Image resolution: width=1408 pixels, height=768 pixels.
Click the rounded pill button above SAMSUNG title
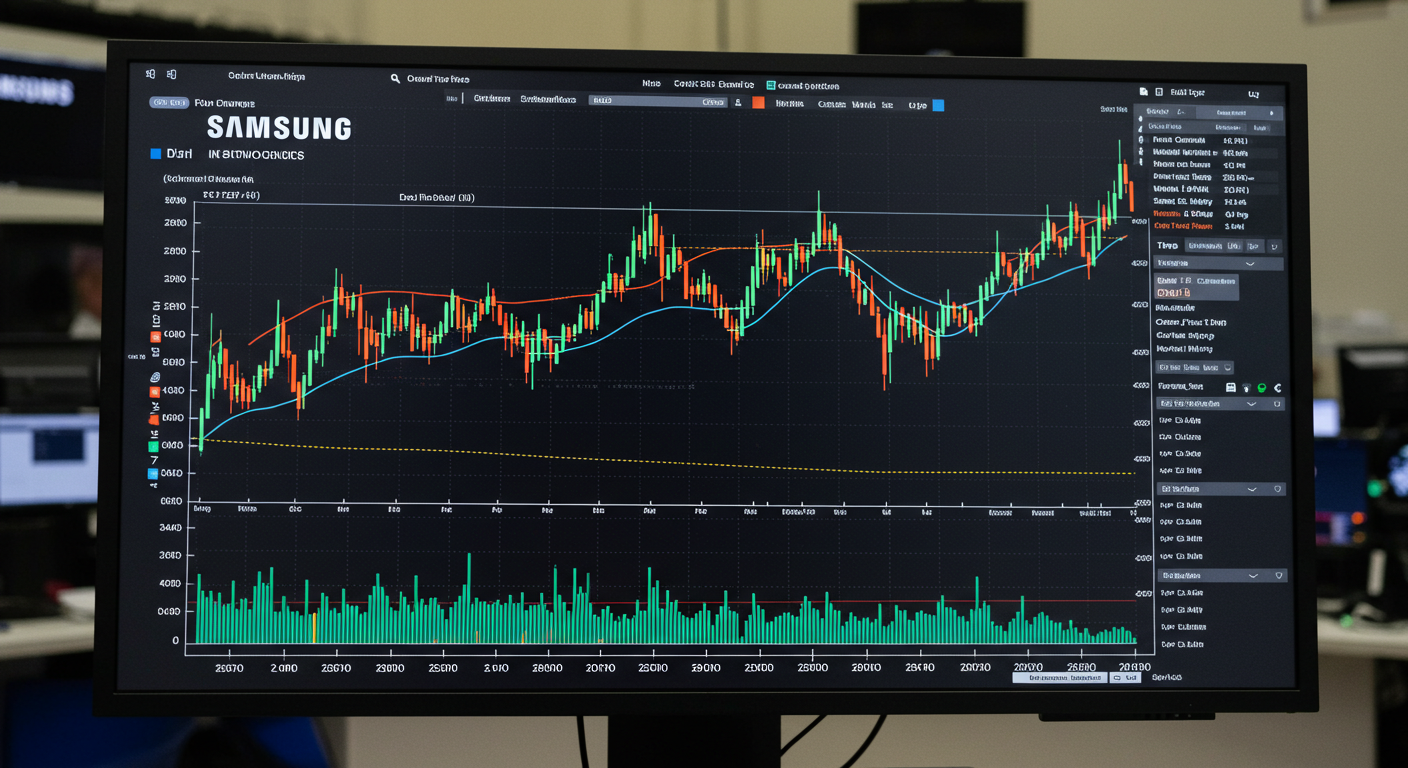click(169, 102)
